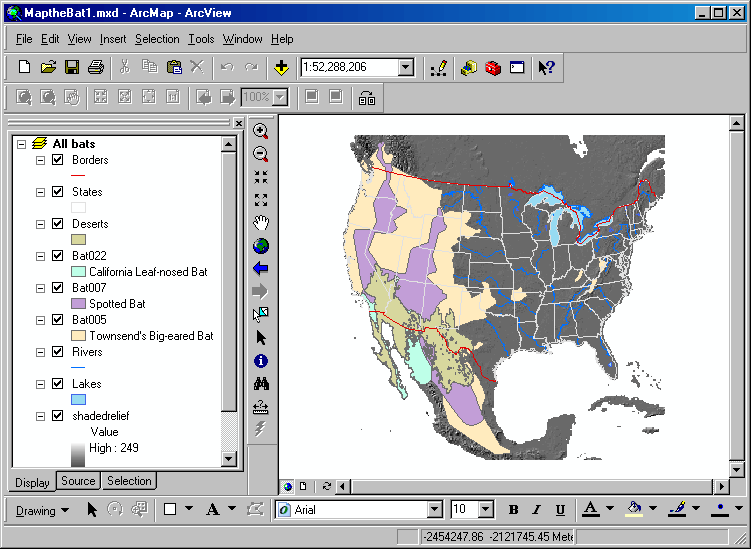Collapse the shadedrelief layer legend

click(40, 416)
